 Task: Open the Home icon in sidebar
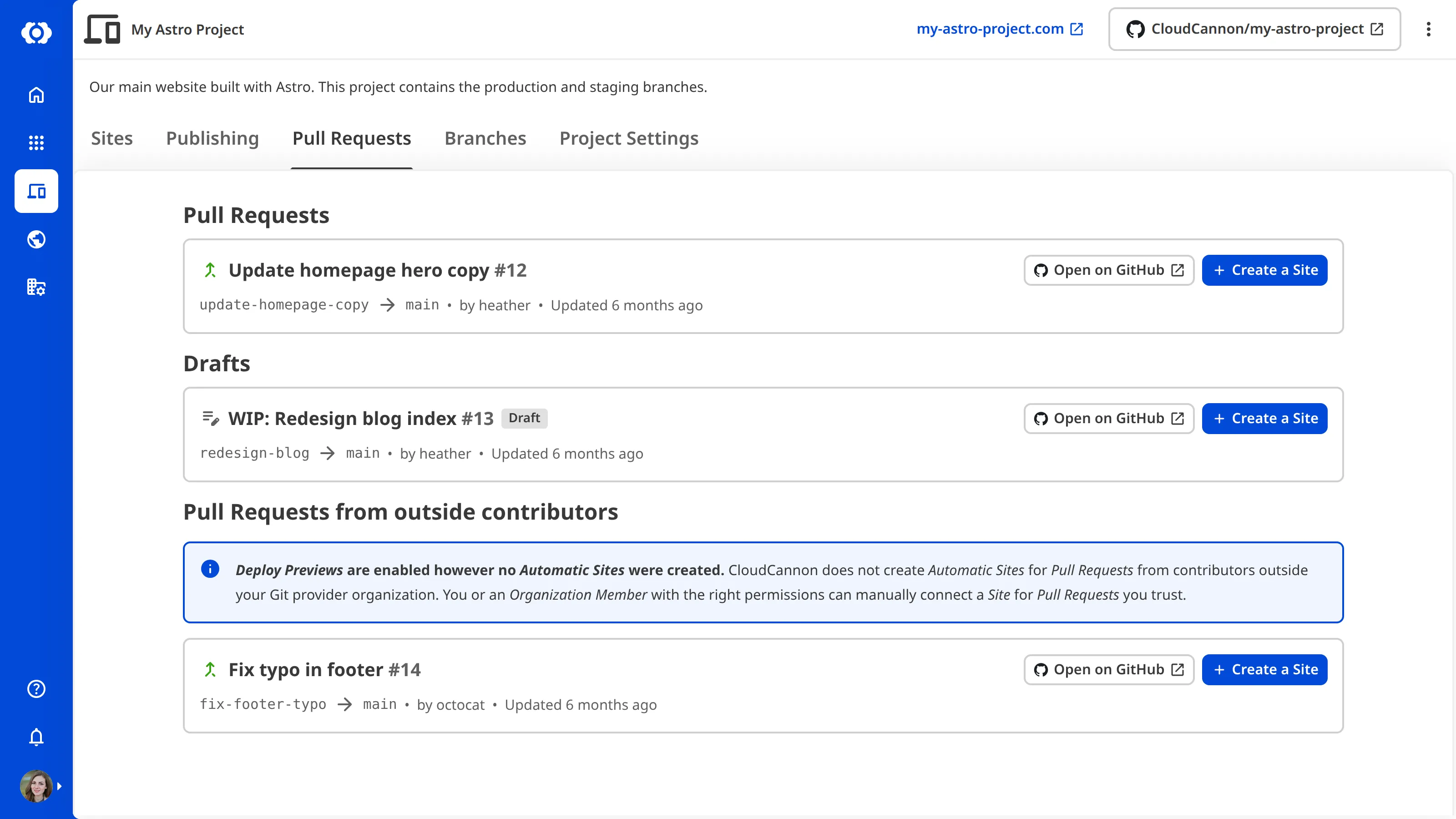pos(36,95)
